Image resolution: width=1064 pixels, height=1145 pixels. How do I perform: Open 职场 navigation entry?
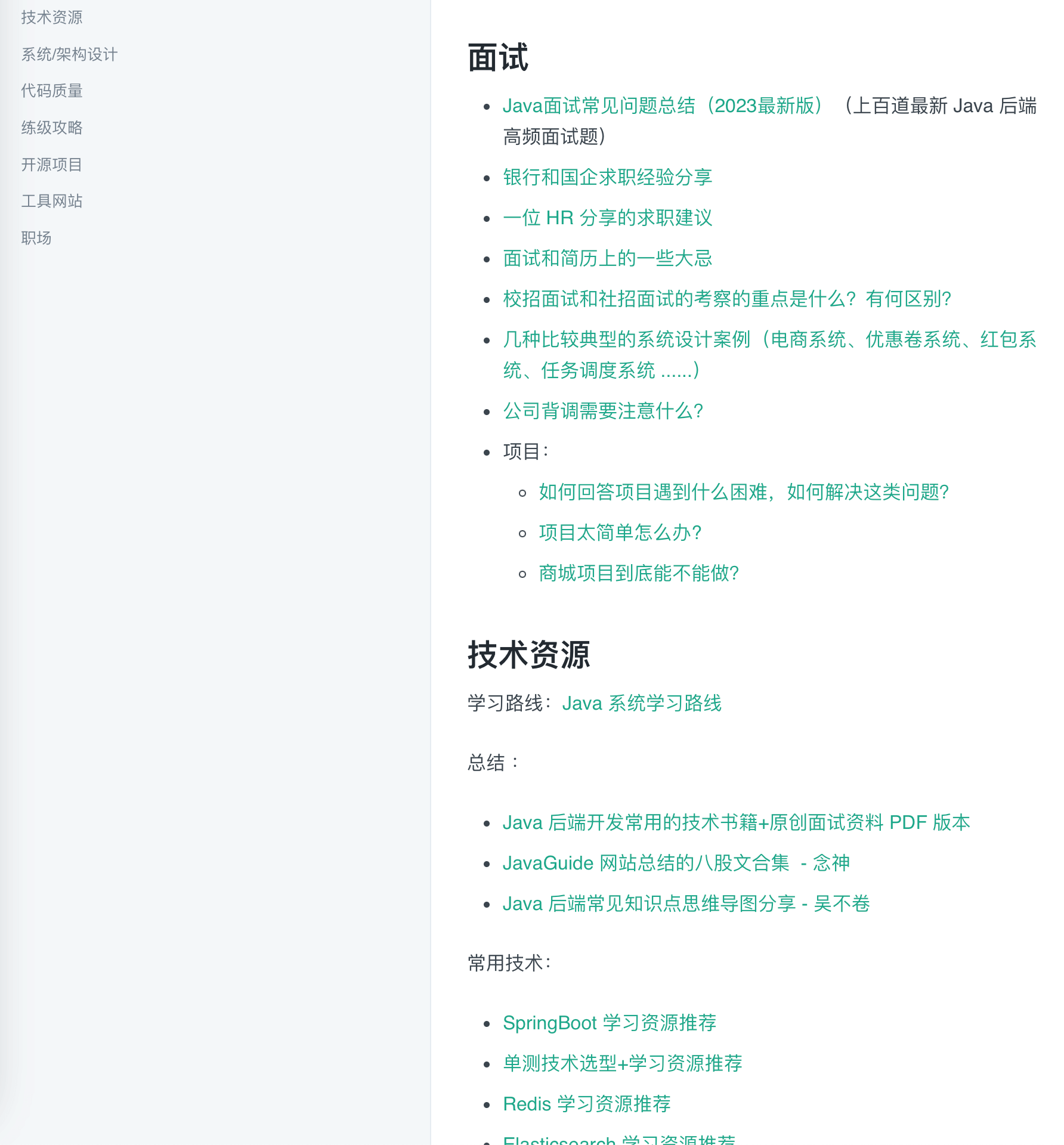[x=36, y=238]
